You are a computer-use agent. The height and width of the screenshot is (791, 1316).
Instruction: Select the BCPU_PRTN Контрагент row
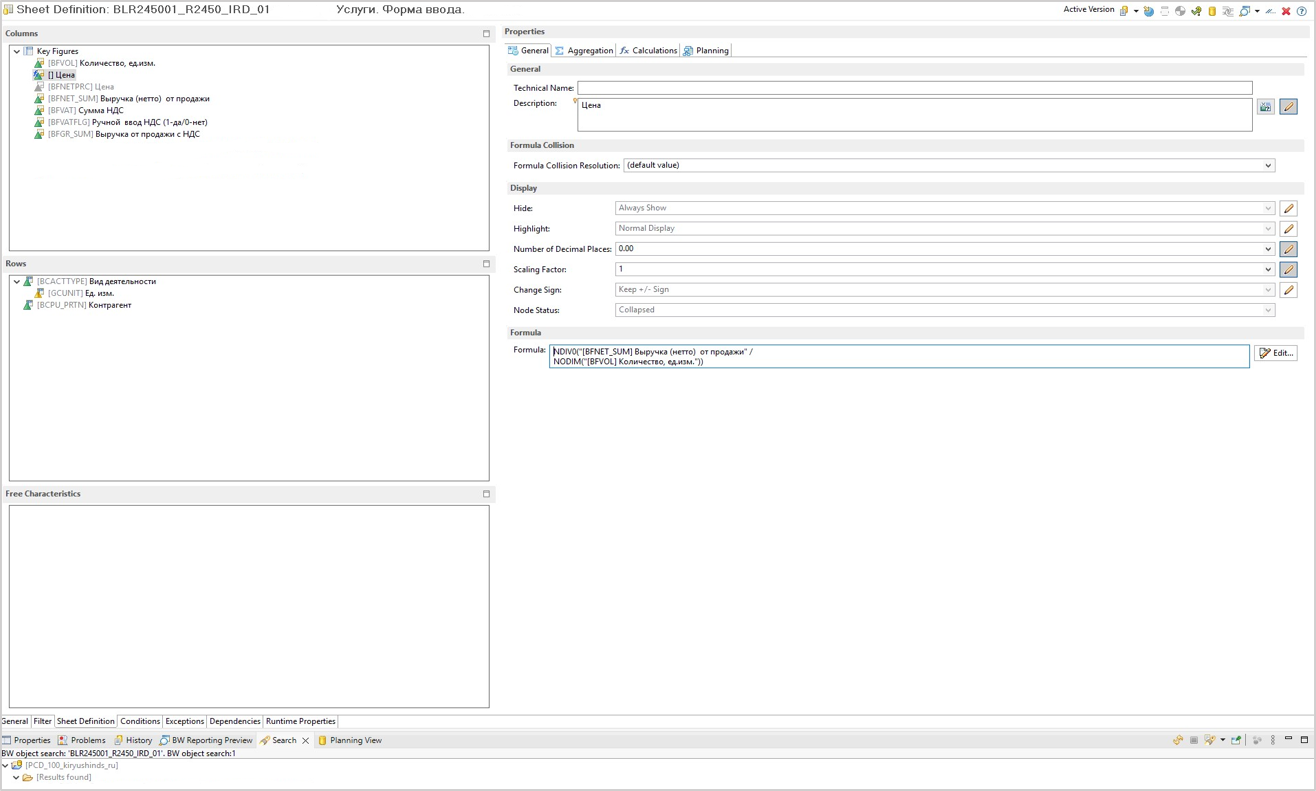coord(84,306)
